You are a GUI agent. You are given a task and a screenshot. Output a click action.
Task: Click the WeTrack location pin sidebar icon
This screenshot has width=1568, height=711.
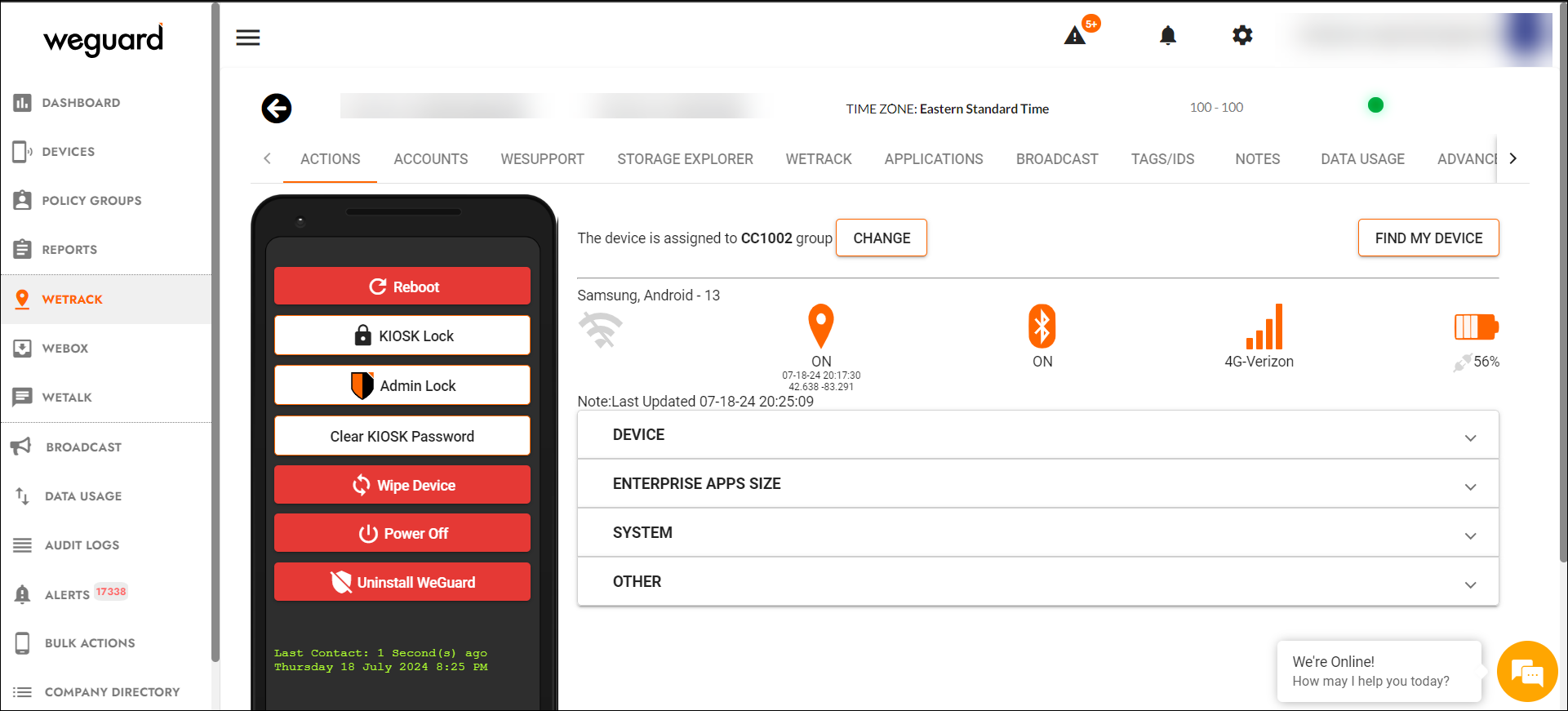click(22, 300)
